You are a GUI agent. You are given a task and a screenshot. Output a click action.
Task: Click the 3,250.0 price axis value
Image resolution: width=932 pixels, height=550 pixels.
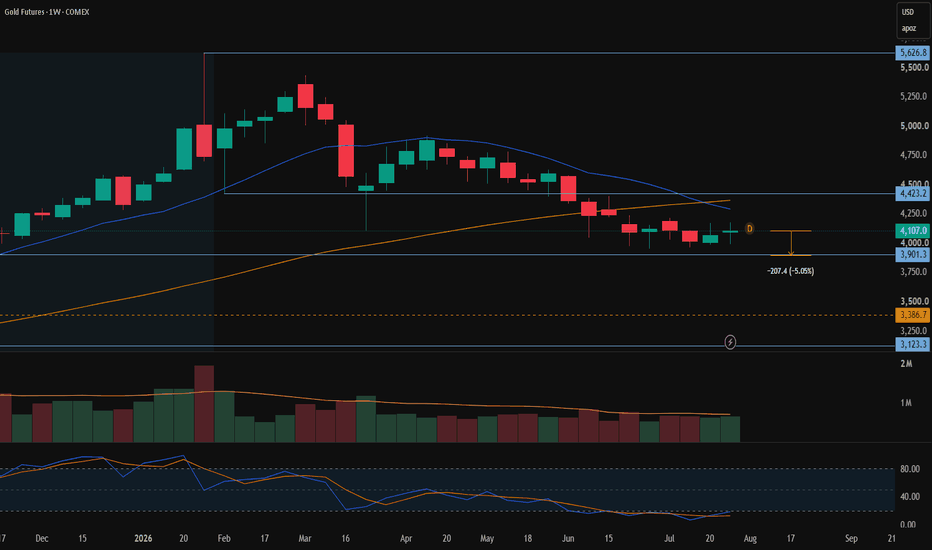[x=914, y=331]
